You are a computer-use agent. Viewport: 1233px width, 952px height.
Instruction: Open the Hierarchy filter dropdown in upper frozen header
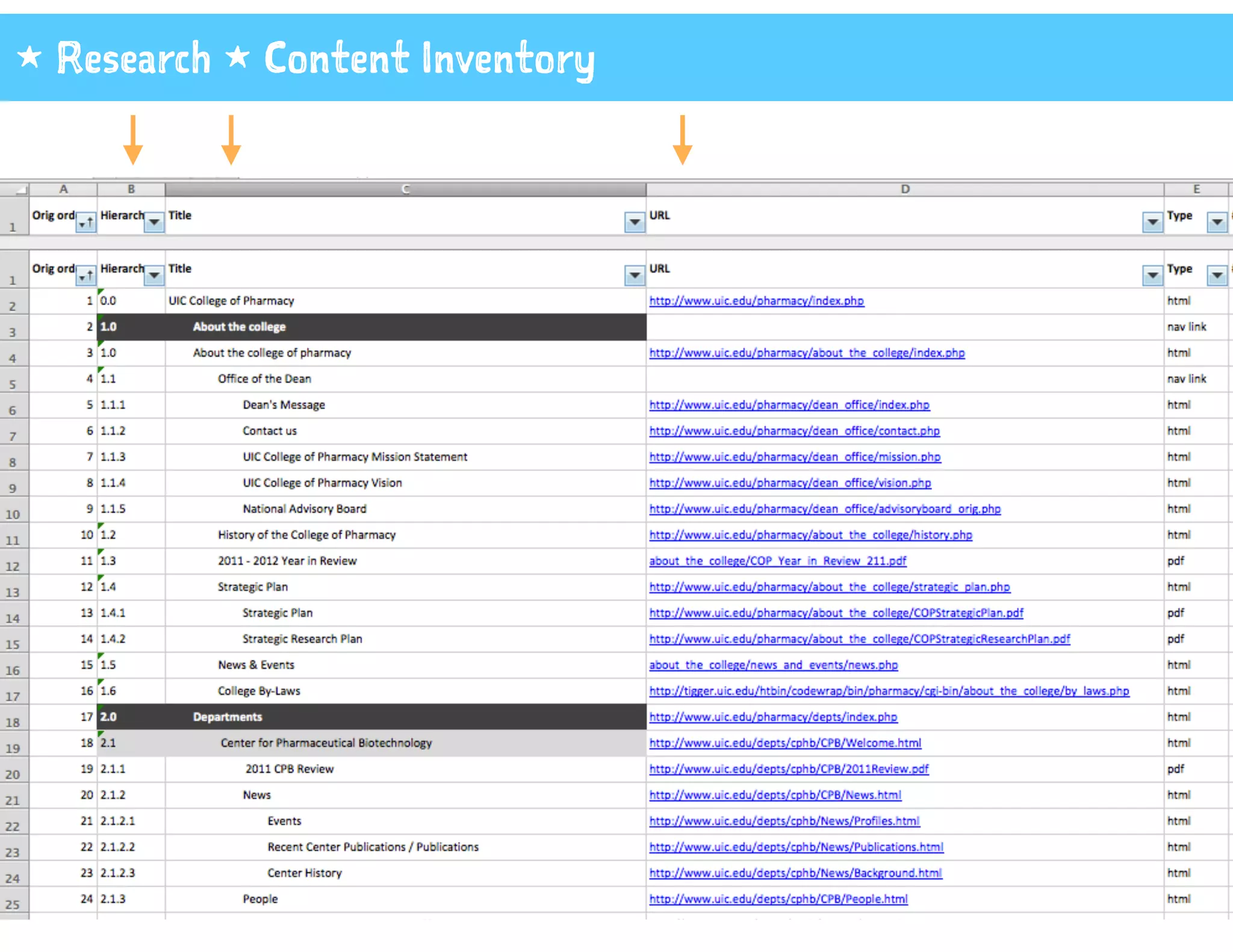coord(154,223)
